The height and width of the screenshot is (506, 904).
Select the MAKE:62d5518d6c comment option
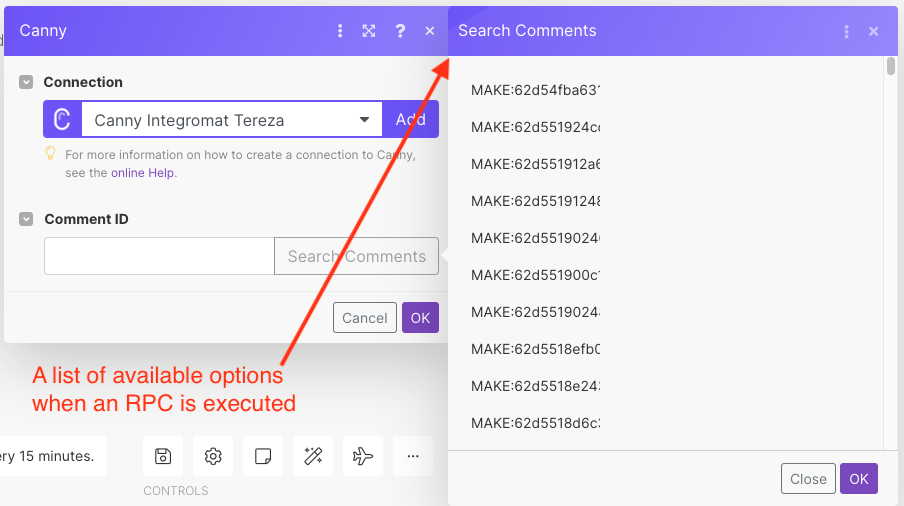coord(535,423)
